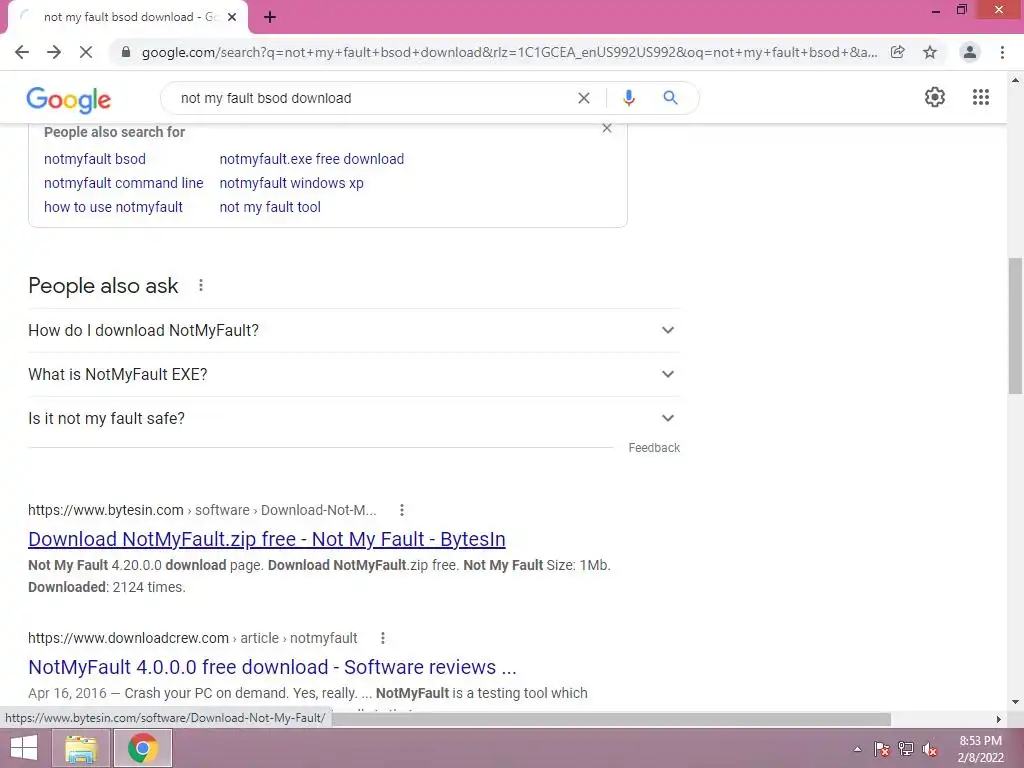Focus the browser address bar URL

click(509, 52)
